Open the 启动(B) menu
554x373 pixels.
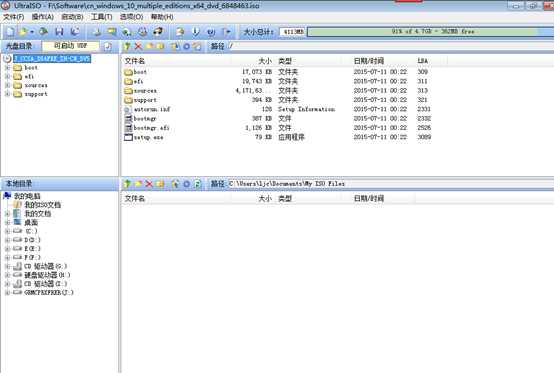[x=72, y=17]
